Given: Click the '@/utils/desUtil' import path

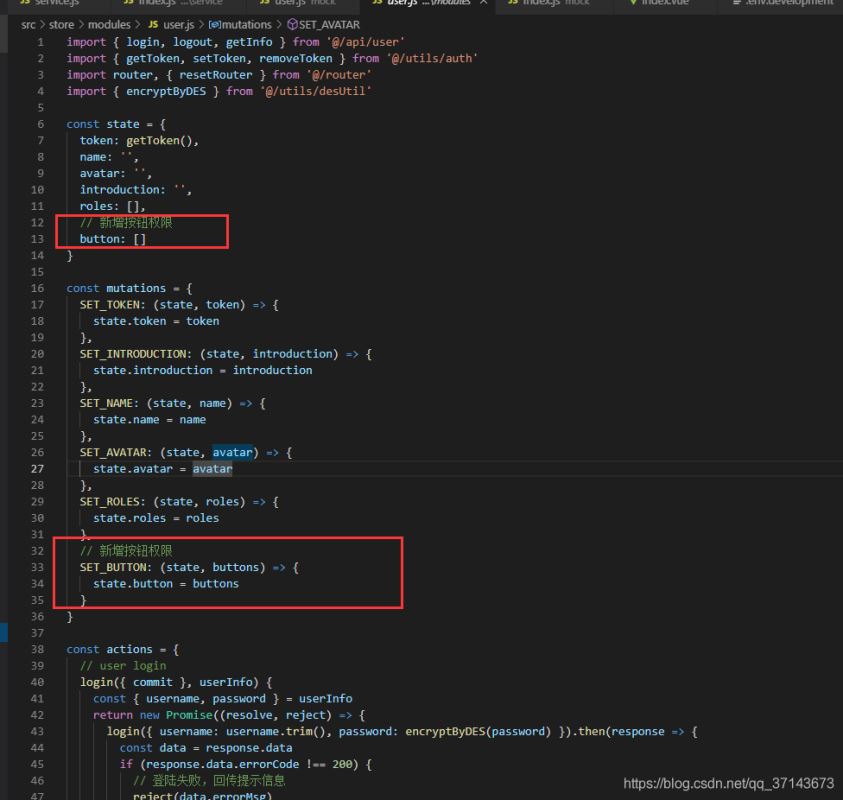Looking at the screenshot, I should coord(316,91).
